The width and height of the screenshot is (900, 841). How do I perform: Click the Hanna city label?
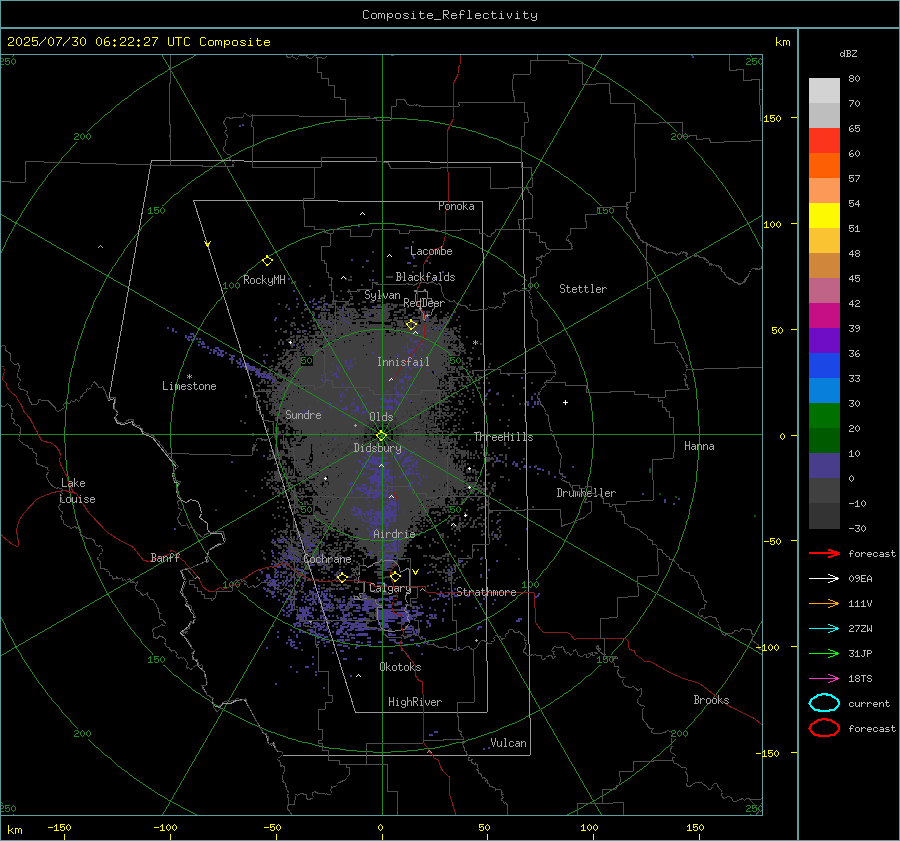click(699, 446)
